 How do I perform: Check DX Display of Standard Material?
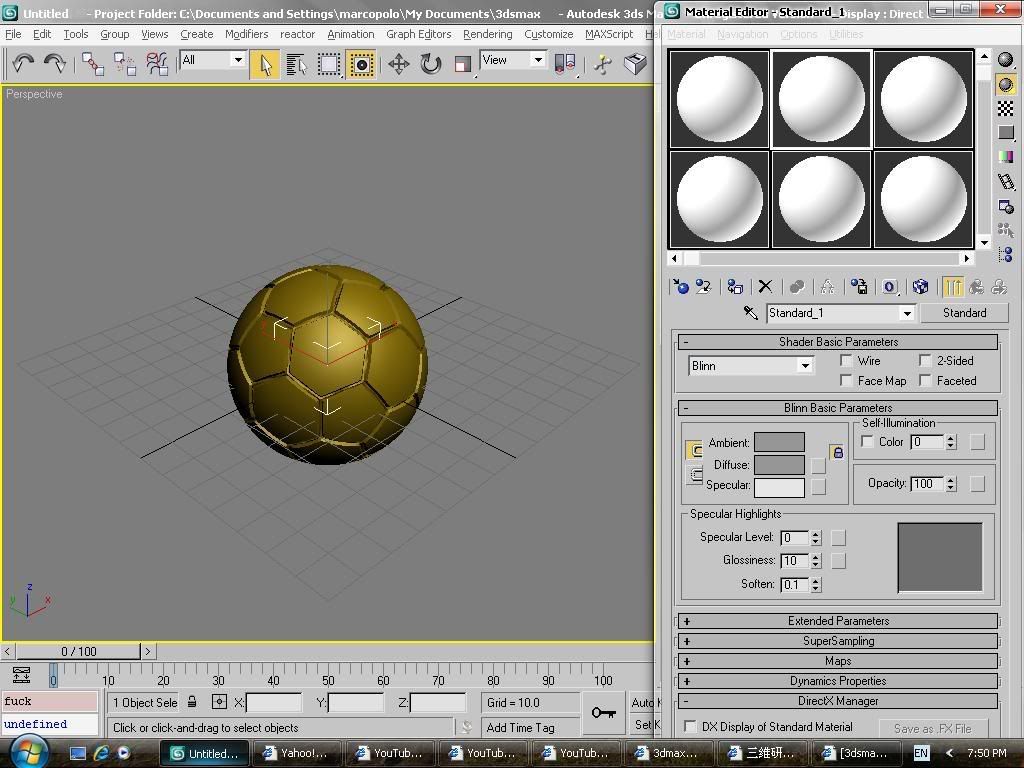click(690, 727)
